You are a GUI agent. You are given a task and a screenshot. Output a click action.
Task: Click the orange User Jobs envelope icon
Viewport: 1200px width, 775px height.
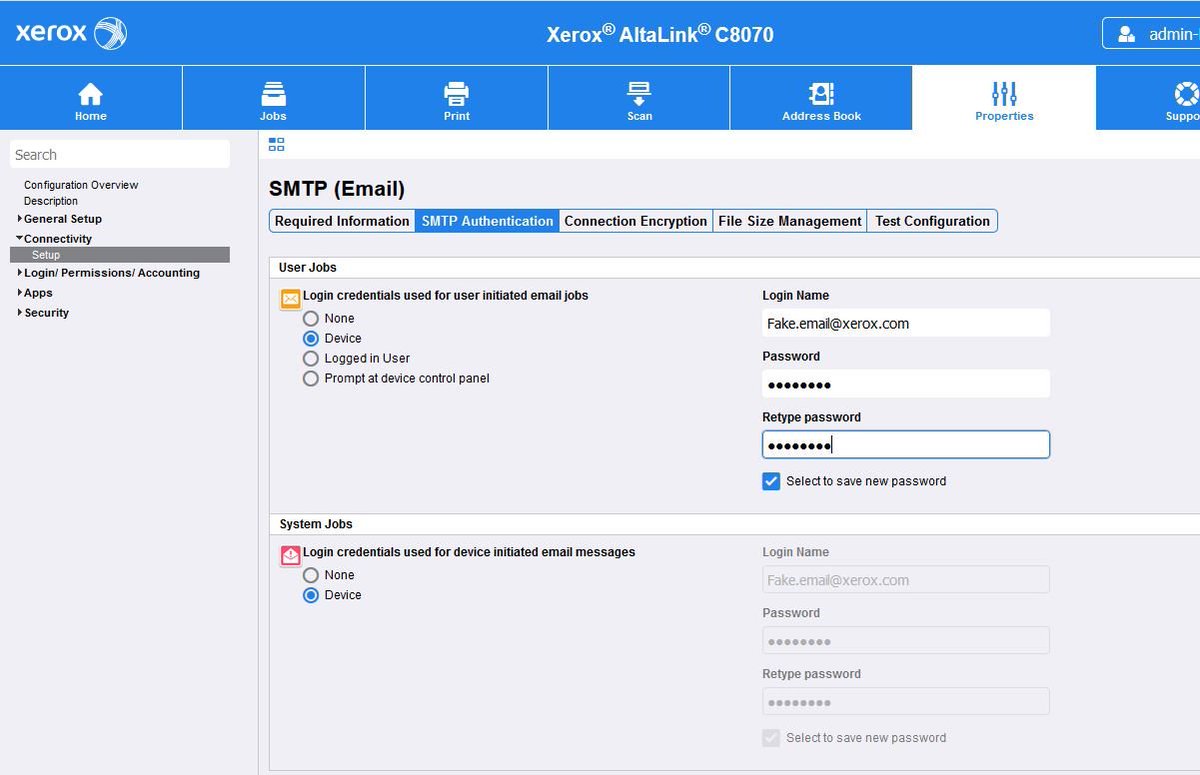290,298
